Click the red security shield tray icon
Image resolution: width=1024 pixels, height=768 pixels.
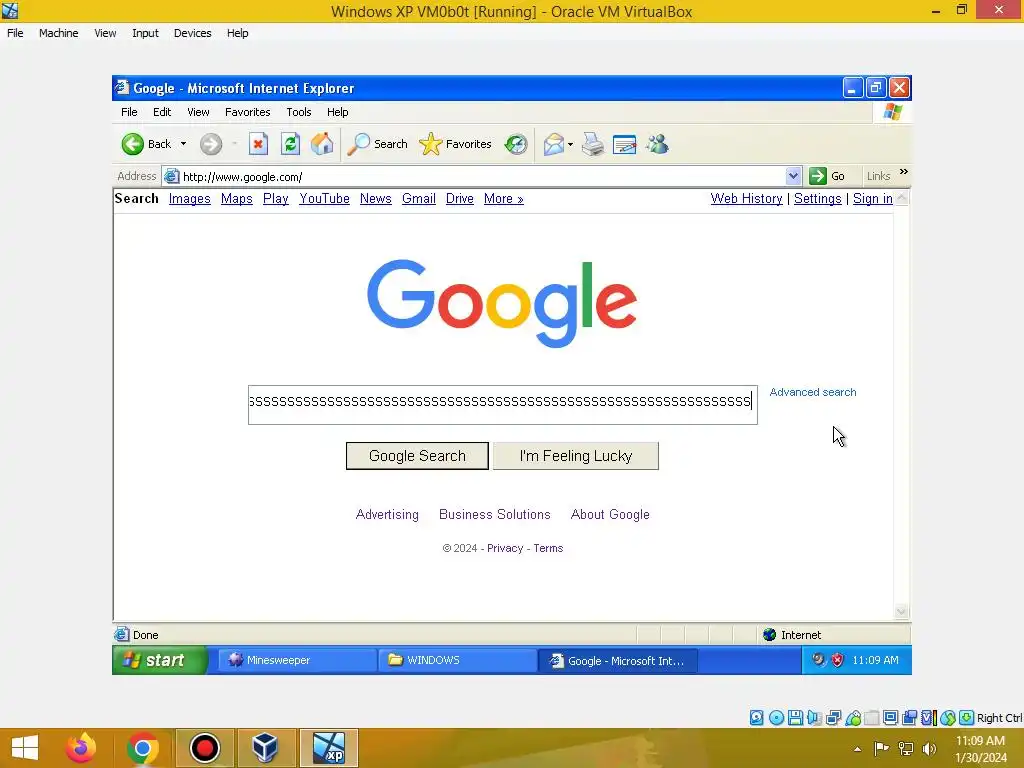tap(837, 660)
